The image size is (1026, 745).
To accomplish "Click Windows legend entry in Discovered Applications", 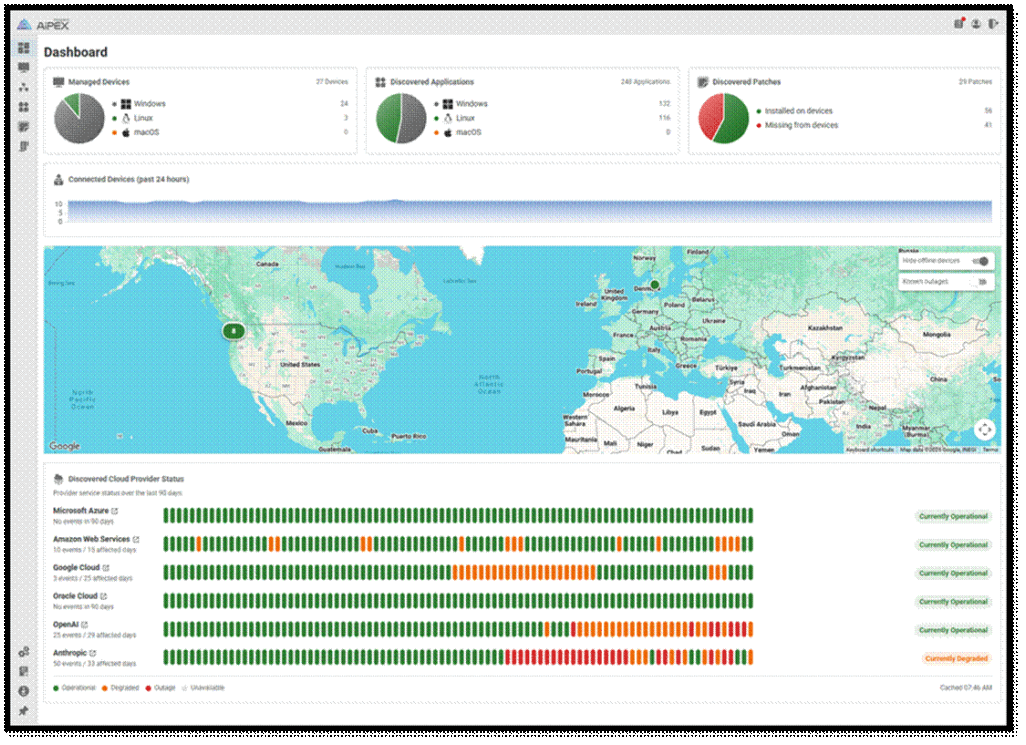I will pos(461,104).
